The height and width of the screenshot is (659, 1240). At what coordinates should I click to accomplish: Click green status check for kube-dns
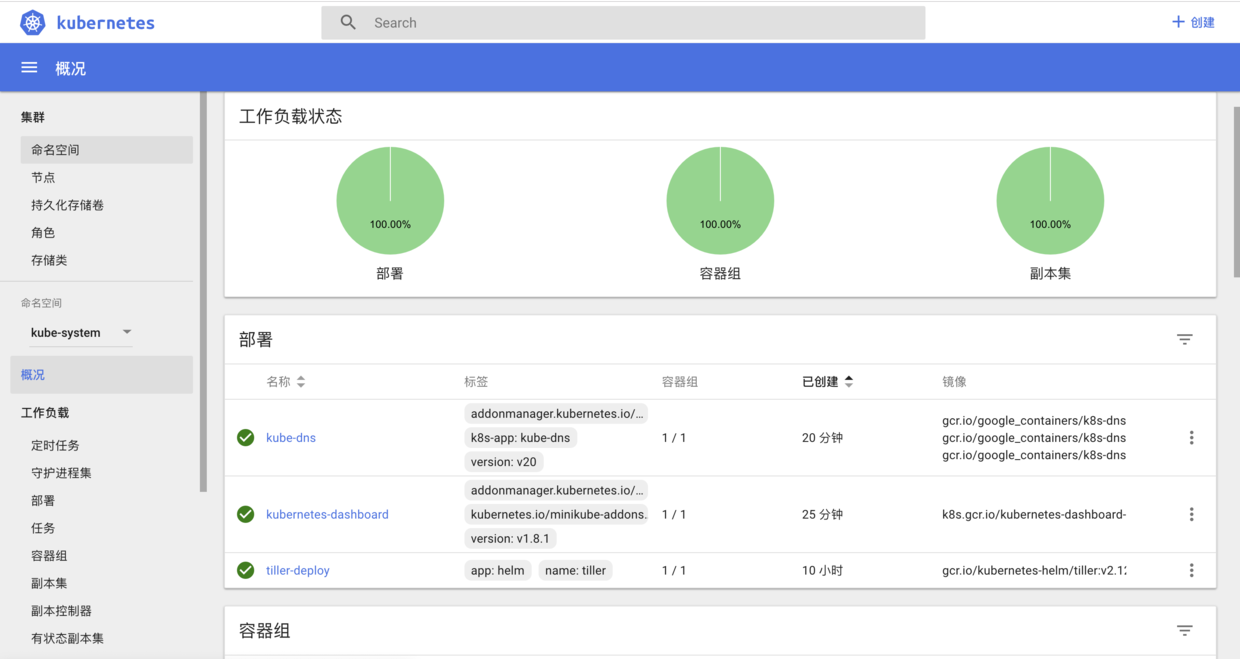(245, 438)
